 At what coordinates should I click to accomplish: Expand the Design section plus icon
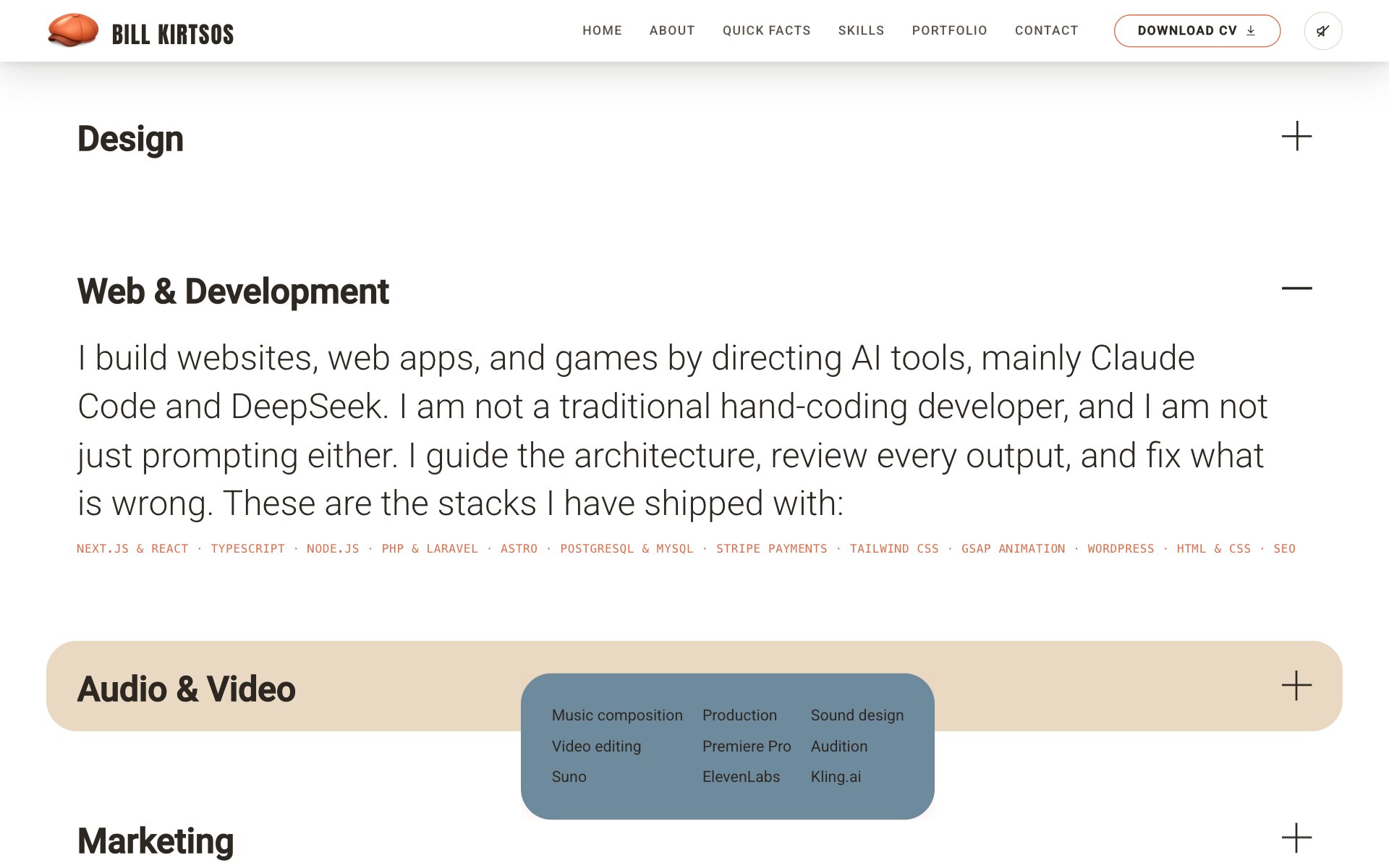1296,136
